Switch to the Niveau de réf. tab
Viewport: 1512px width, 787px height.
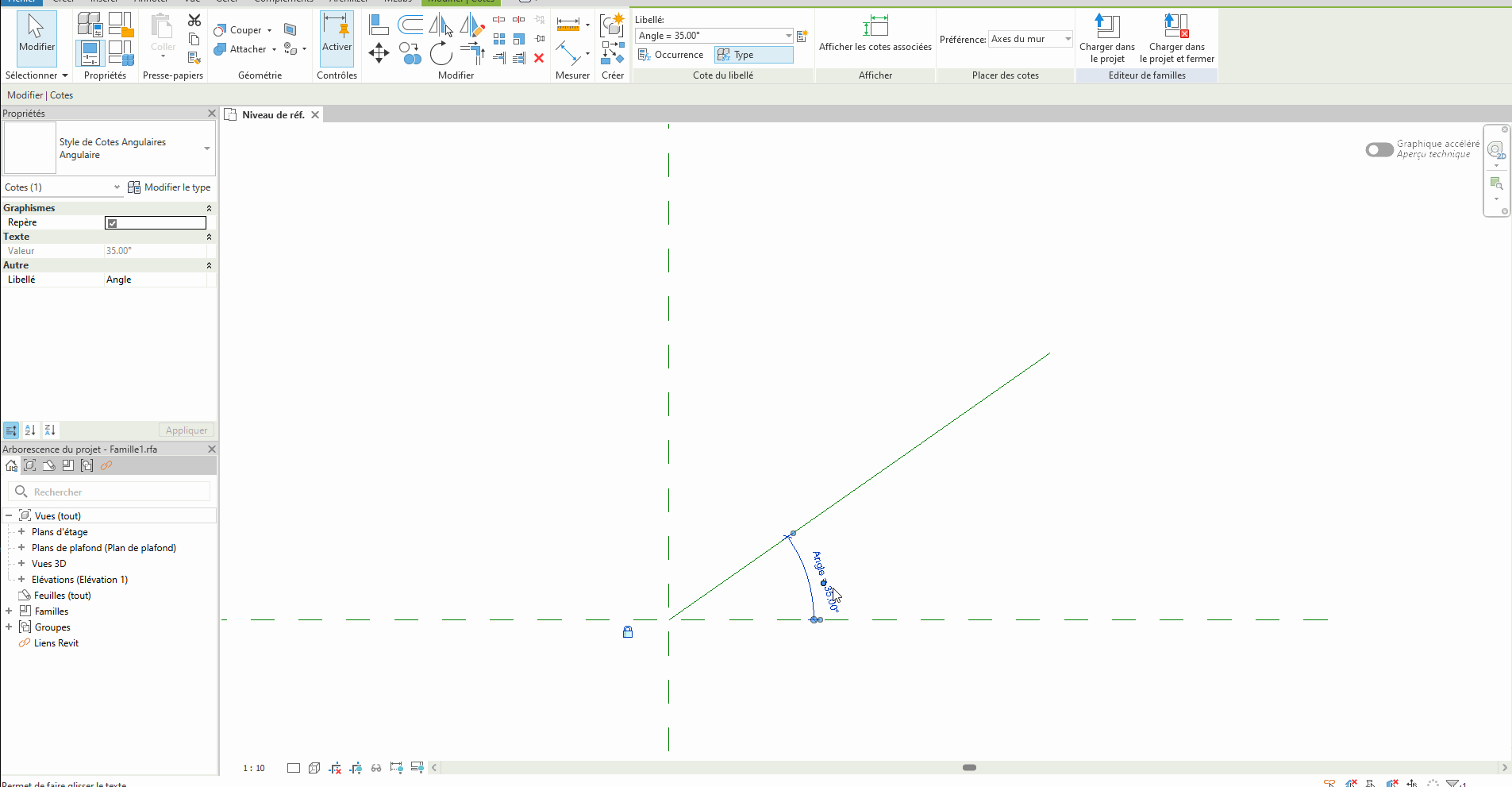tap(272, 115)
